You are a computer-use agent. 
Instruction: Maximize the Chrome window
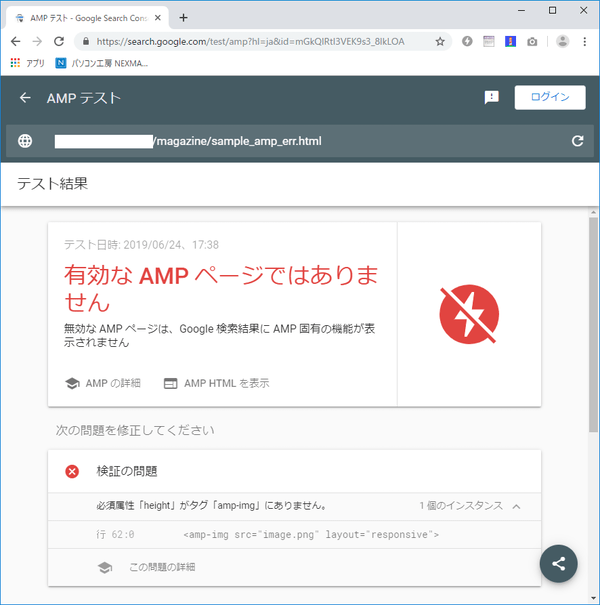point(552,10)
